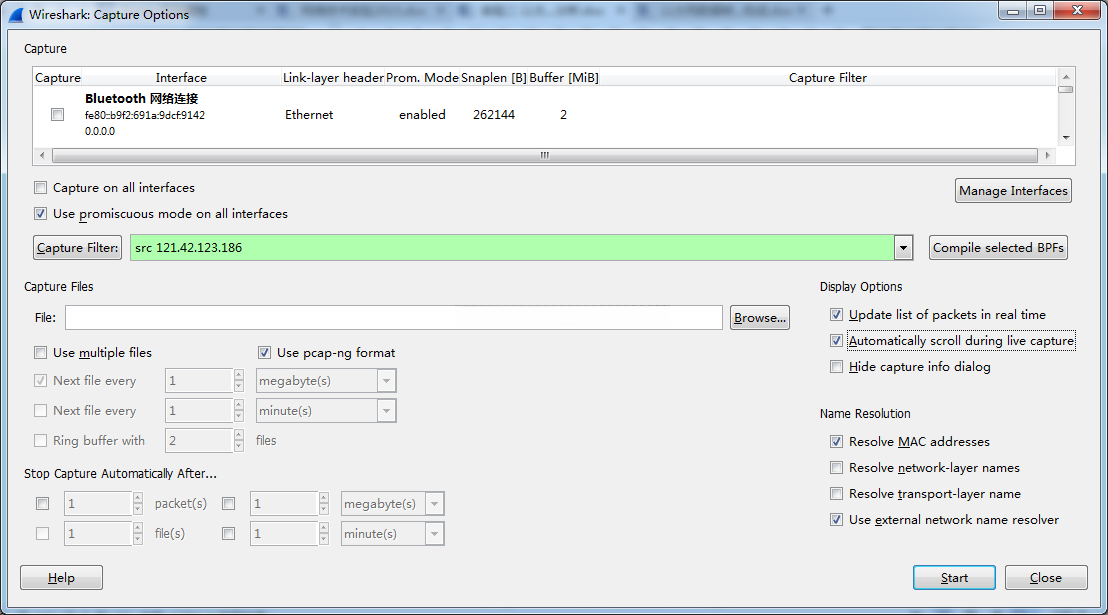Click Compile selected BPFs button

click(998, 247)
